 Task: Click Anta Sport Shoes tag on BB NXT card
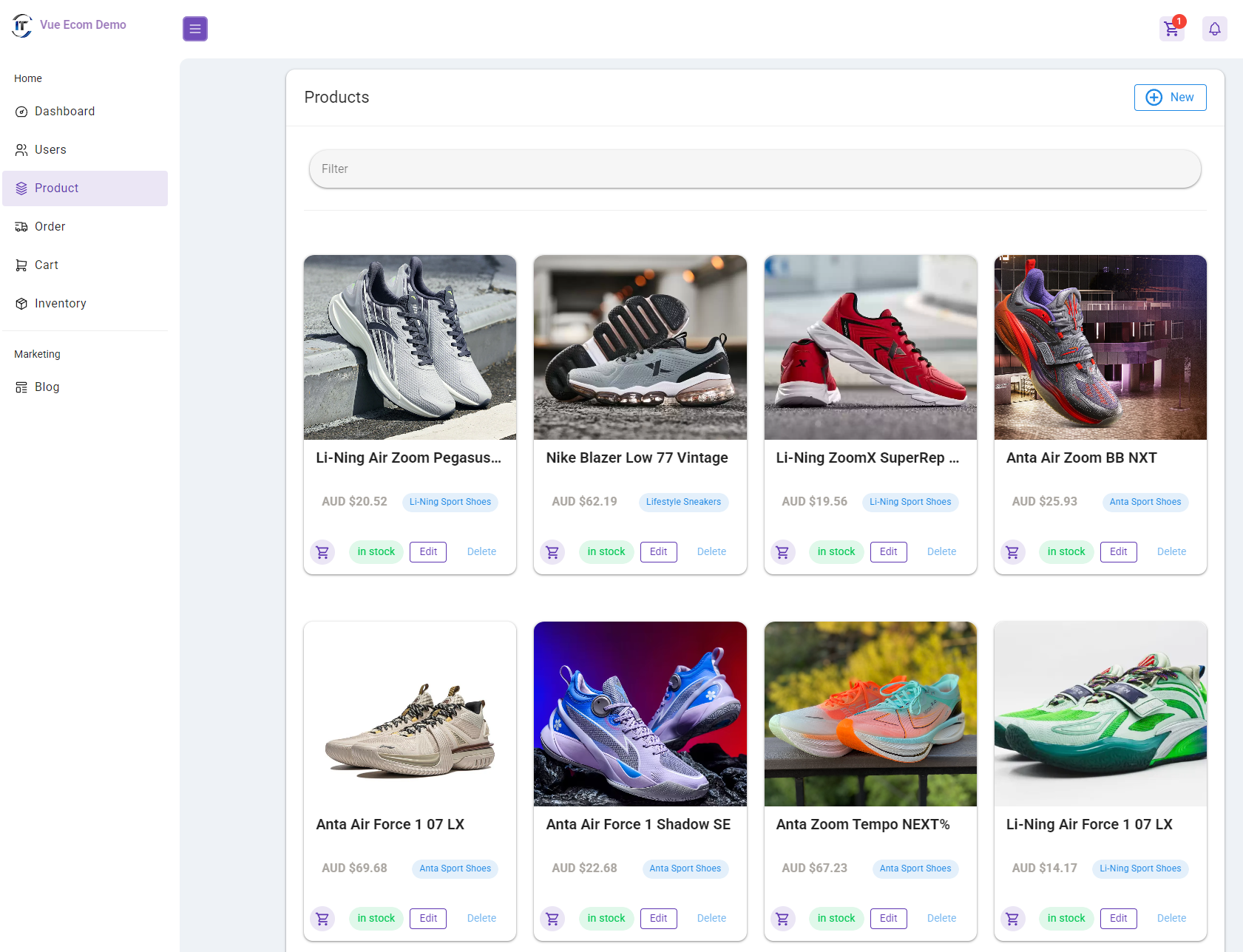[x=1145, y=503]
